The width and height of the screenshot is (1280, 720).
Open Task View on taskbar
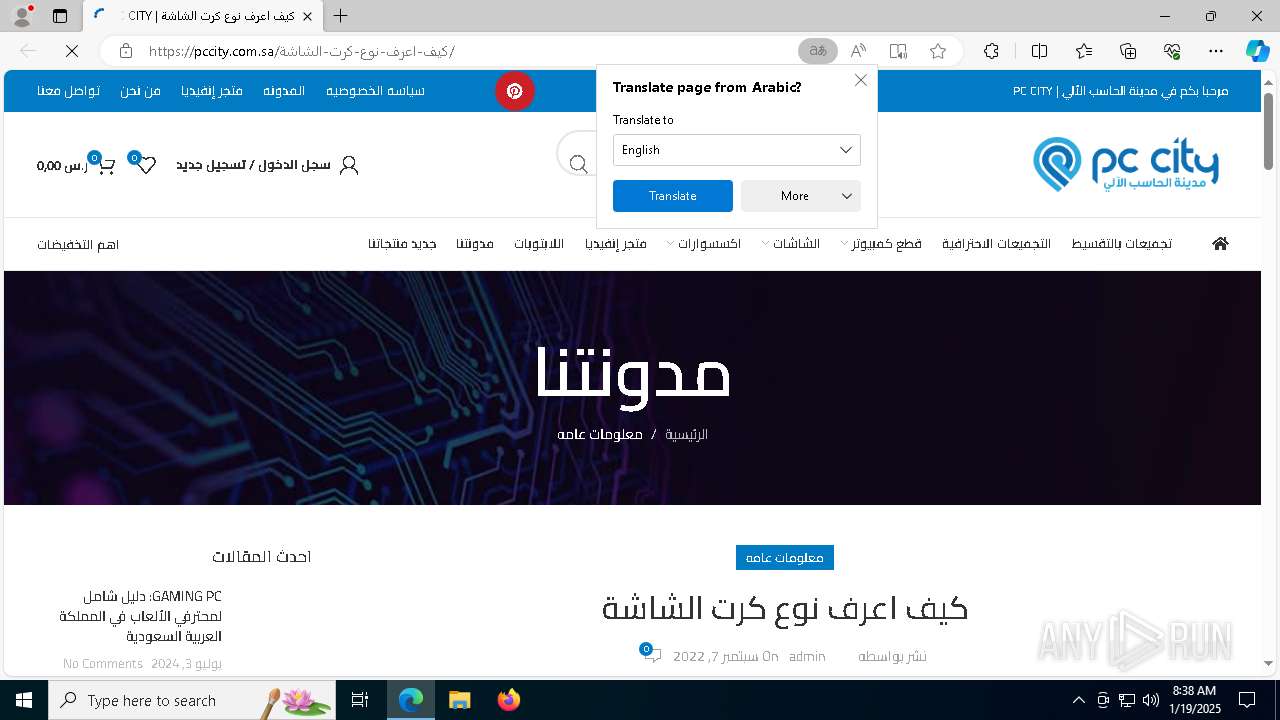tap(360, 700)
